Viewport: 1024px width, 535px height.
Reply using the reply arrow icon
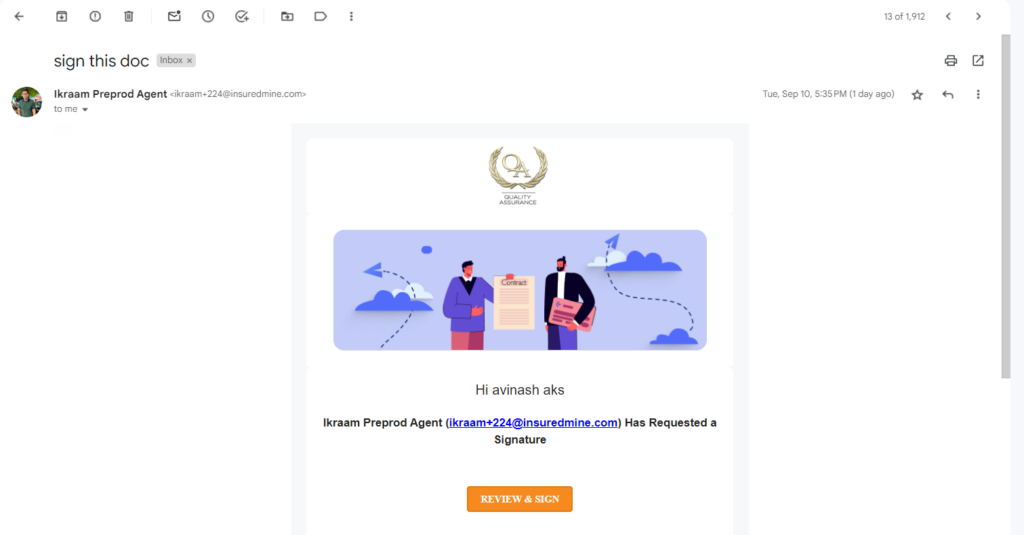948,95
